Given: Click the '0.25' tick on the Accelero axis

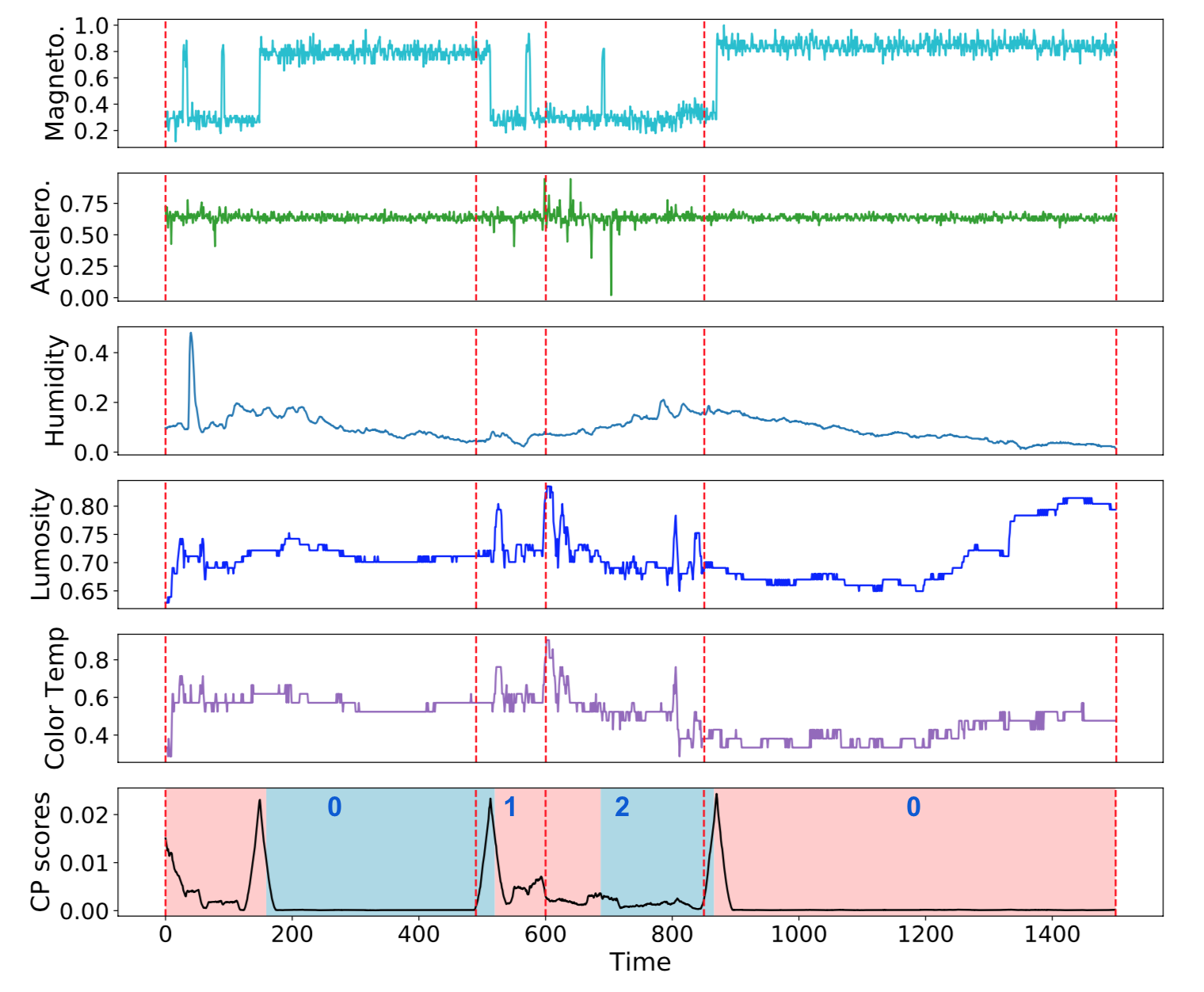Looking at the screenshot, I should point(84,266).
